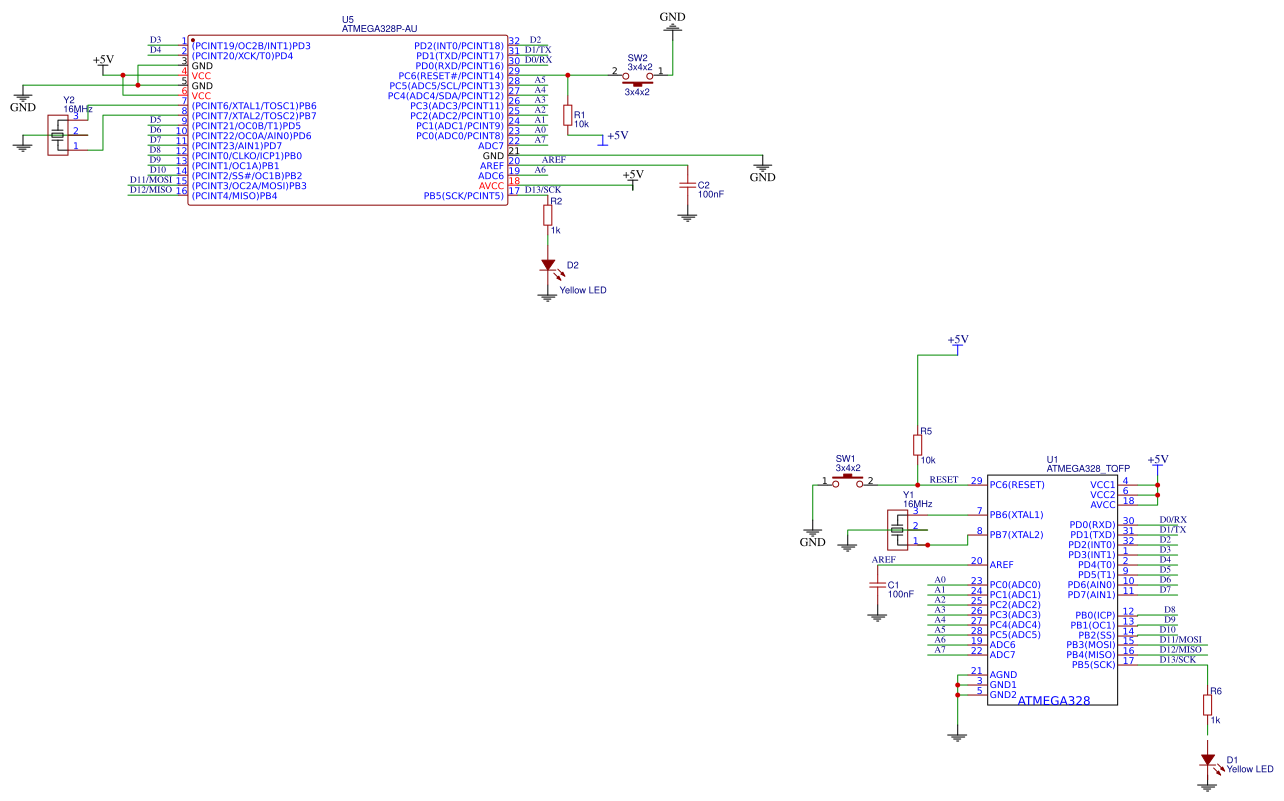The height and width of the screenshot is (801, 1284).
Task: Click the R6 resistor symbol
Action: coord(1208,704)
